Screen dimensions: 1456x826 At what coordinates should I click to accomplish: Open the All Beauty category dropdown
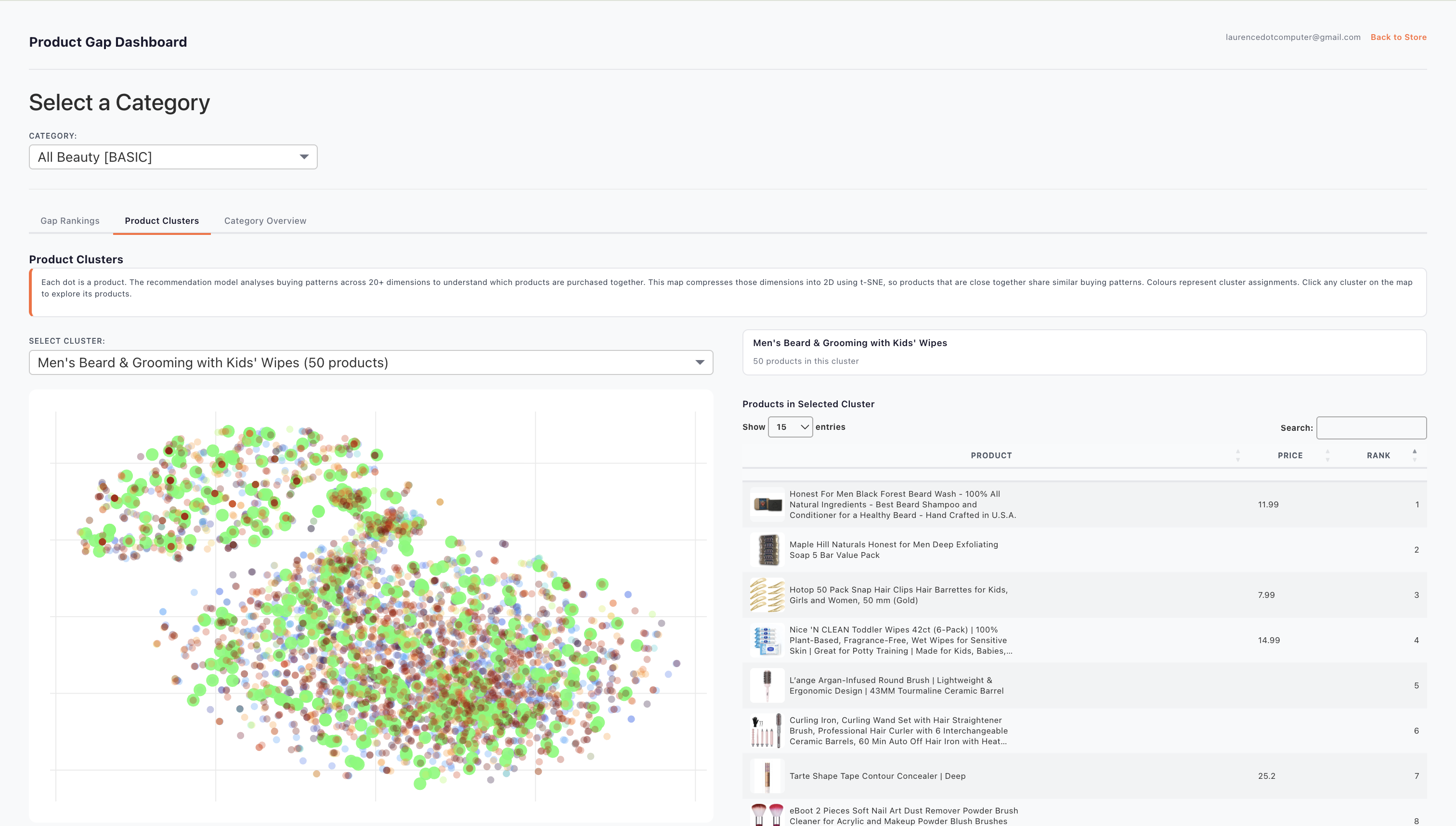click(173, 156)
